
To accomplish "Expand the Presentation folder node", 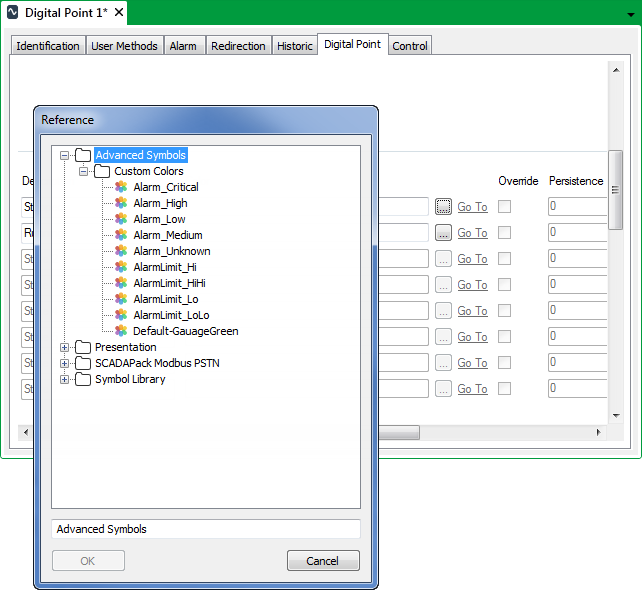I will click(x=65, y=347).
